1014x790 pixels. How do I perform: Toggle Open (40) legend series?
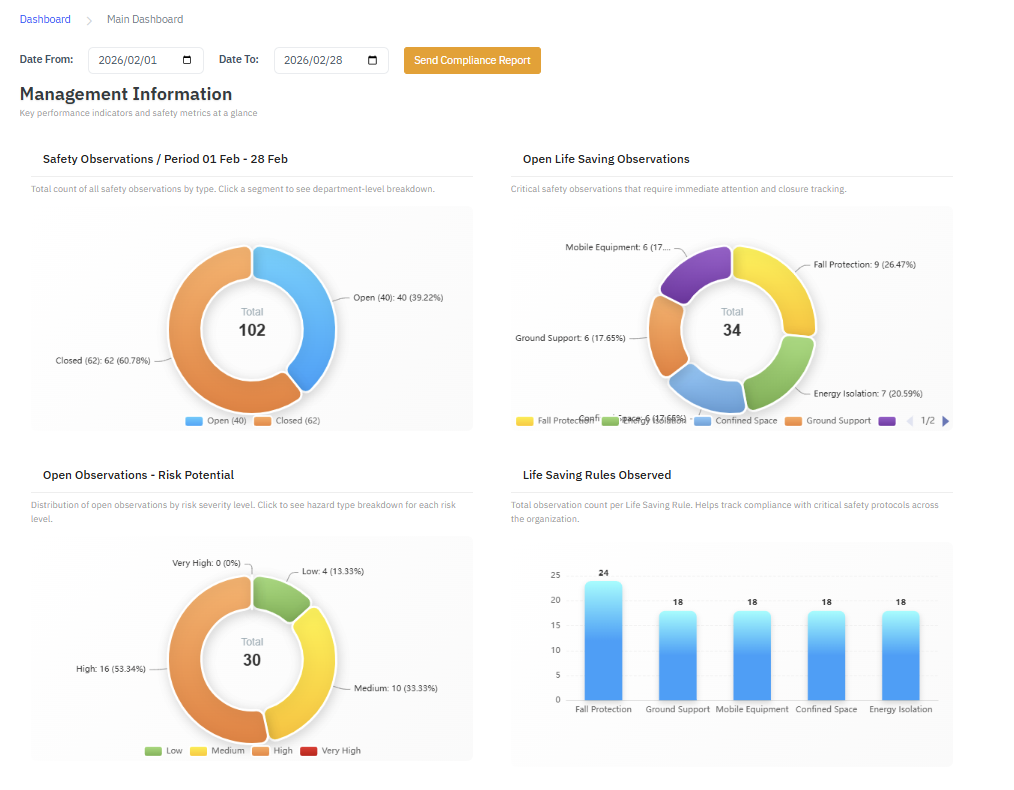(216, 421)
